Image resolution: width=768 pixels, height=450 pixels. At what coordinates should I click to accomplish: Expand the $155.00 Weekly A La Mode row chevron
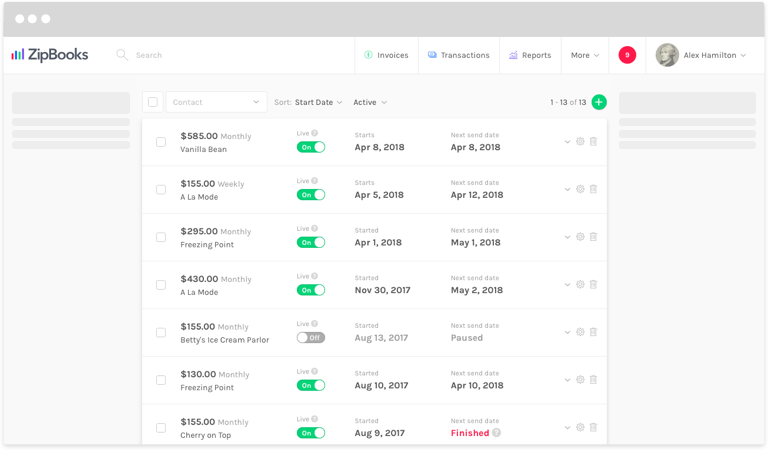click(567, 189)
